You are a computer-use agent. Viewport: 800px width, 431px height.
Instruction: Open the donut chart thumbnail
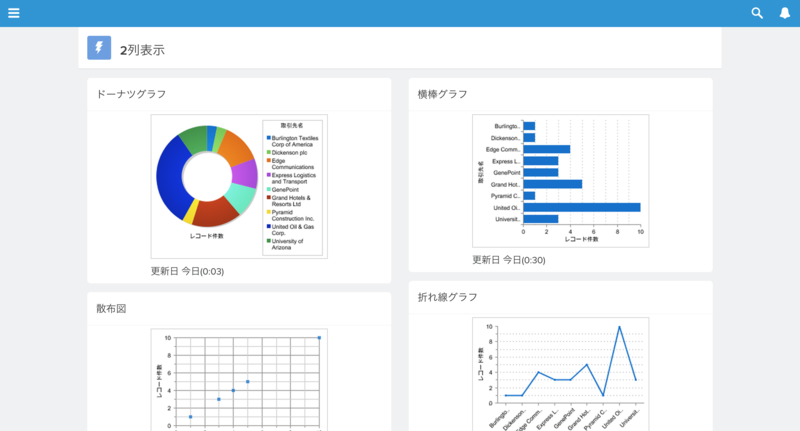[239, 186]
